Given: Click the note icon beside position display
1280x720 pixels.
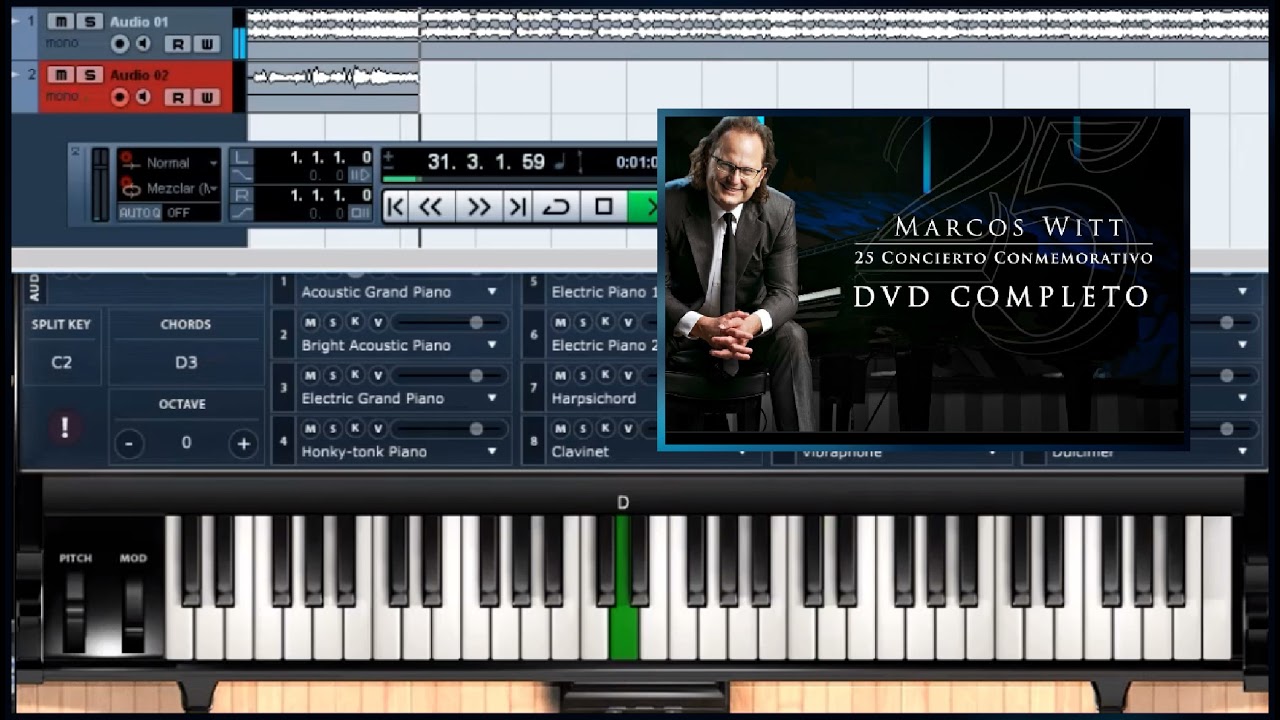Looking at the screenshot, I should pyautogui.click(x=562, y=162).
